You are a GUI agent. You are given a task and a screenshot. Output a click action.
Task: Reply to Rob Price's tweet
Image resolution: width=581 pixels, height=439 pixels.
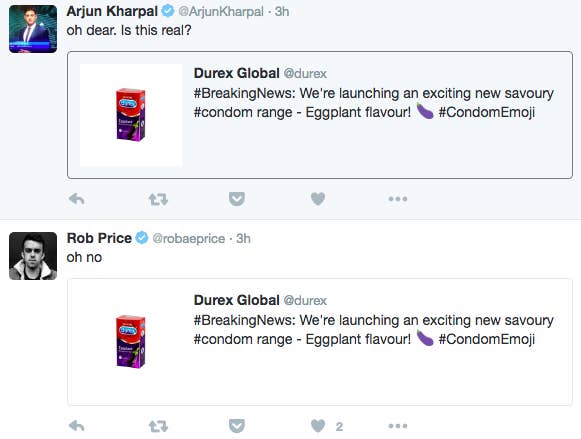(x=77, y=426)
